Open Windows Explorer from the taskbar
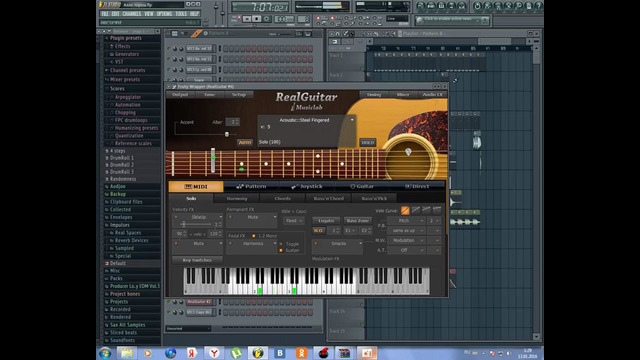This screenshot has width=640, height=360. coord(127,353)
